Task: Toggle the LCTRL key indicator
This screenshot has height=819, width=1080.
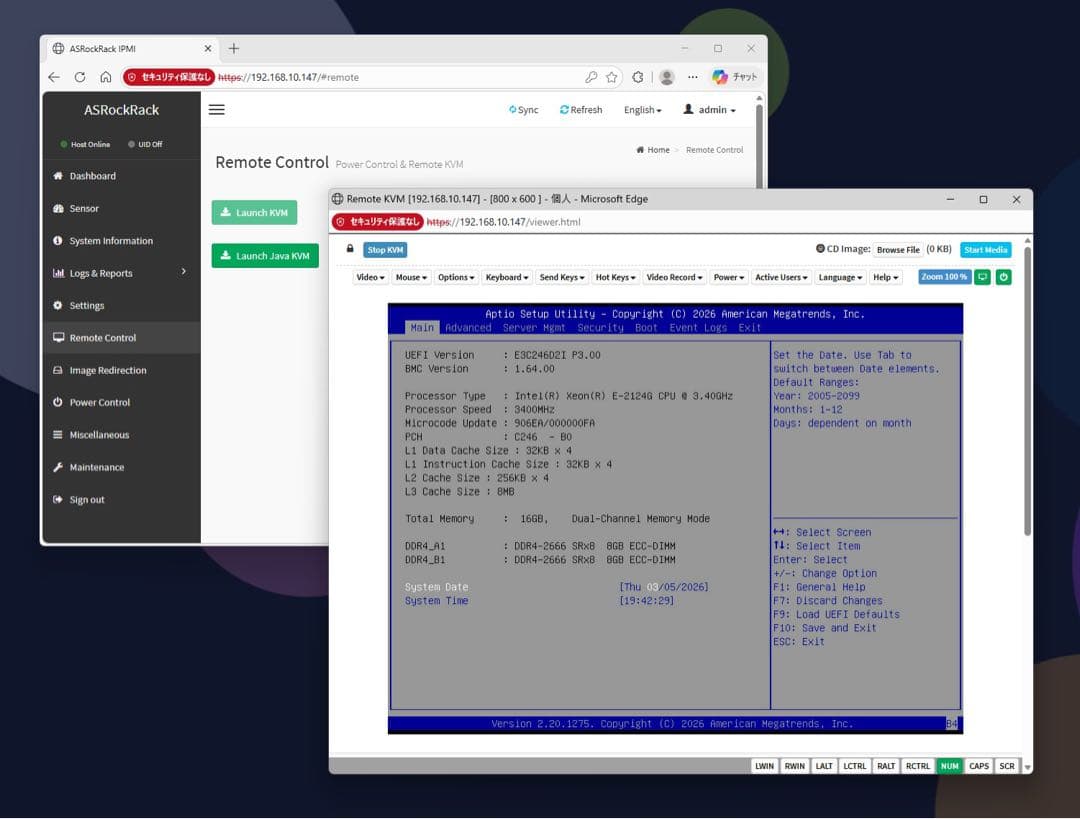Action: [855, 766]
